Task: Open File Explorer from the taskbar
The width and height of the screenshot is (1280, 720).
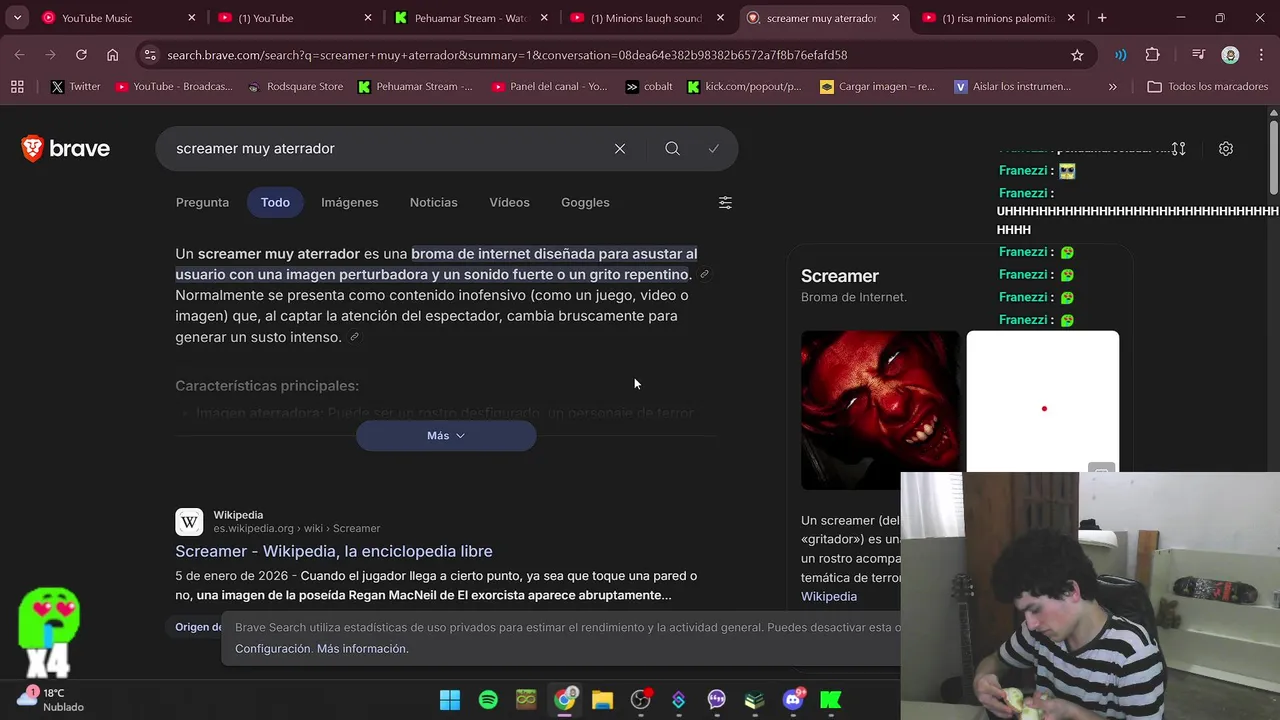Action: click(x=602, y=700)
